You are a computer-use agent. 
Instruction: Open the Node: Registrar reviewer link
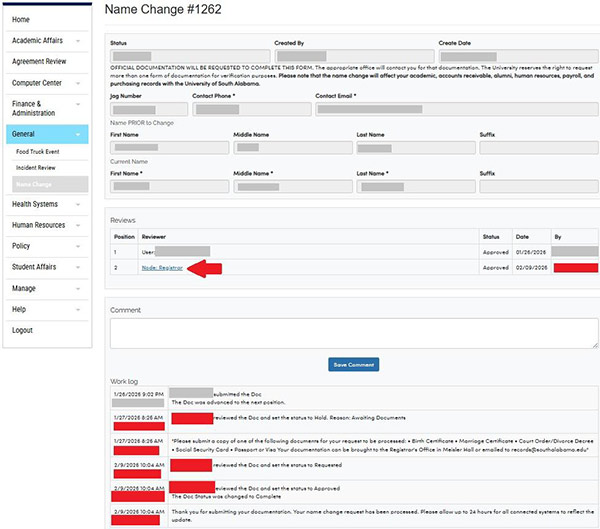pos(162,269)
